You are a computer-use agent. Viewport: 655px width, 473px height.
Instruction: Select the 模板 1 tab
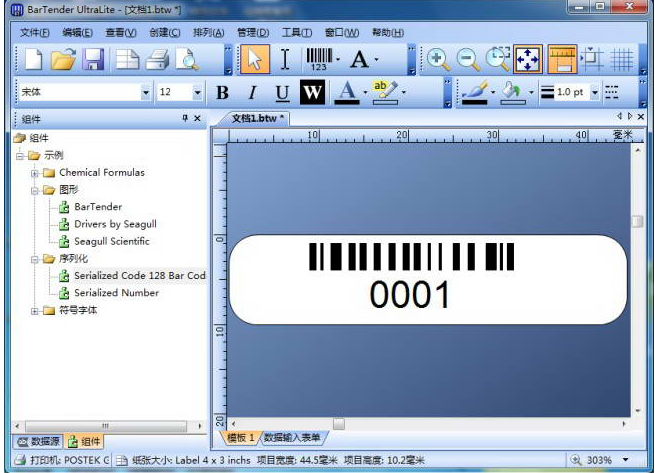coord(240,437)
